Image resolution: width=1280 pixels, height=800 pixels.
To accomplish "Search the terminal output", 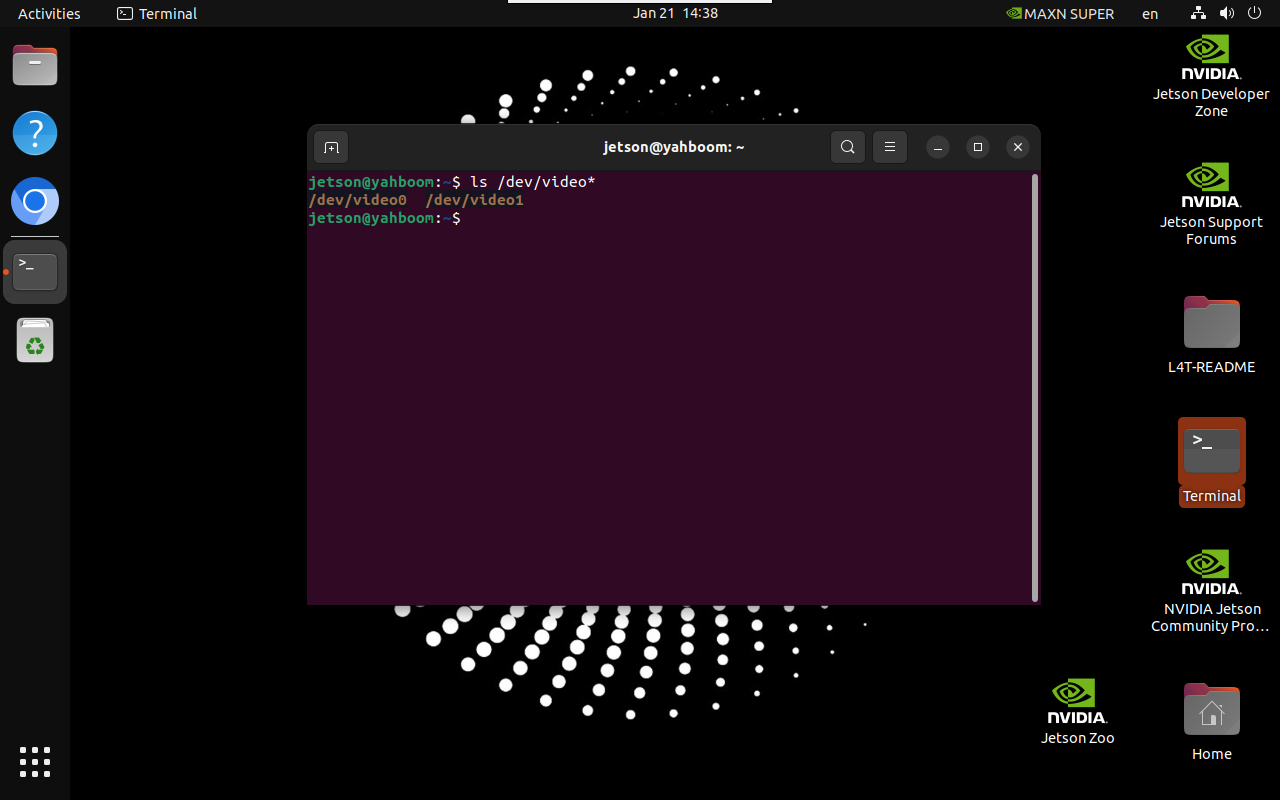I will tap(847, 147).
